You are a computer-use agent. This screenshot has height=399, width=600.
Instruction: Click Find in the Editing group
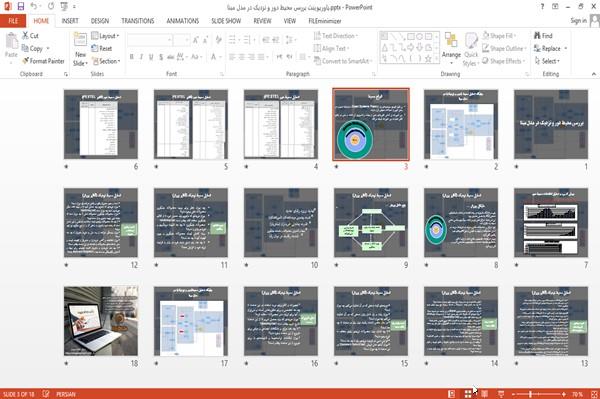pos(543,36)
